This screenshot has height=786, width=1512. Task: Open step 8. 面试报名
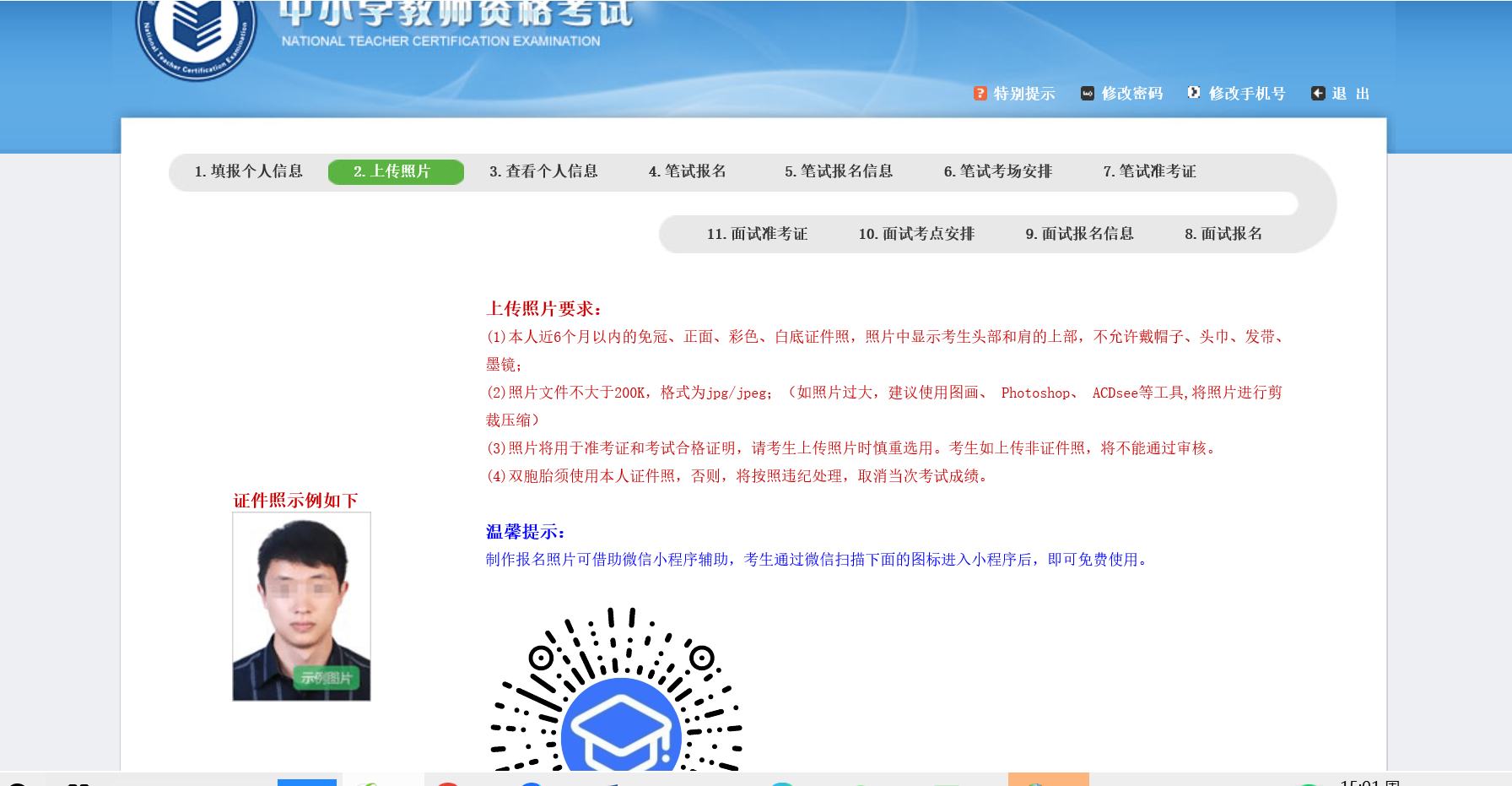(x=1223, y=234)
